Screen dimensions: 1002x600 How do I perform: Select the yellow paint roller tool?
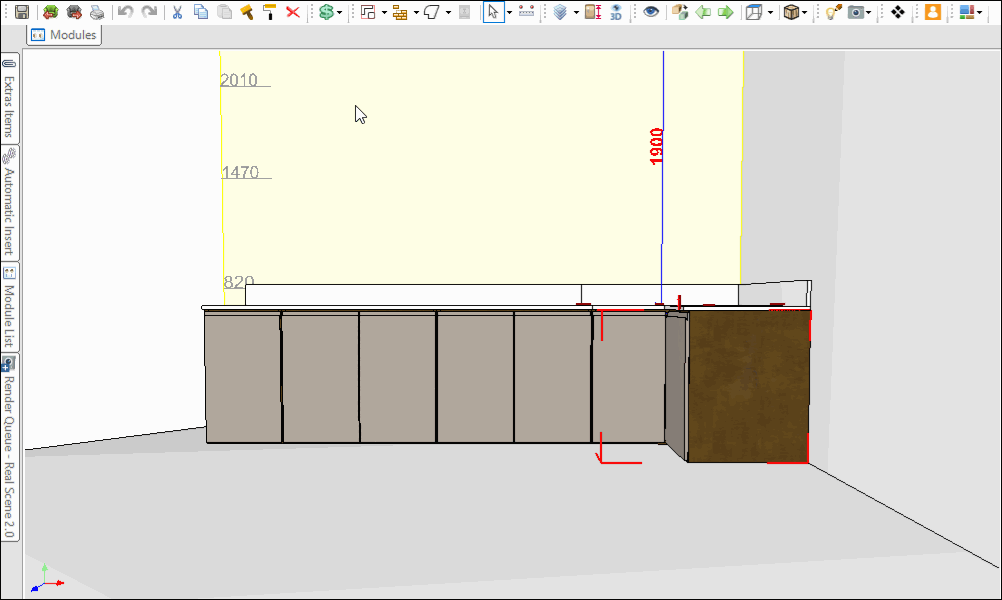point(269,12)
